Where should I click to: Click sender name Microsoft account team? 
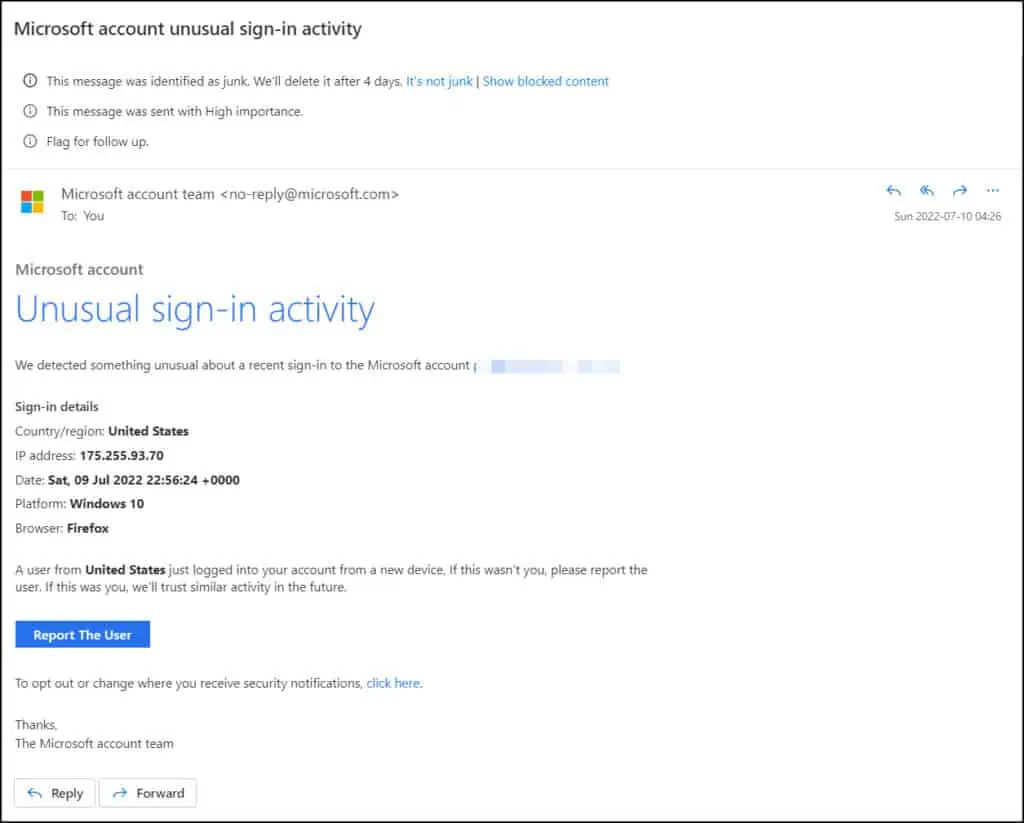[x=138, y=194]
